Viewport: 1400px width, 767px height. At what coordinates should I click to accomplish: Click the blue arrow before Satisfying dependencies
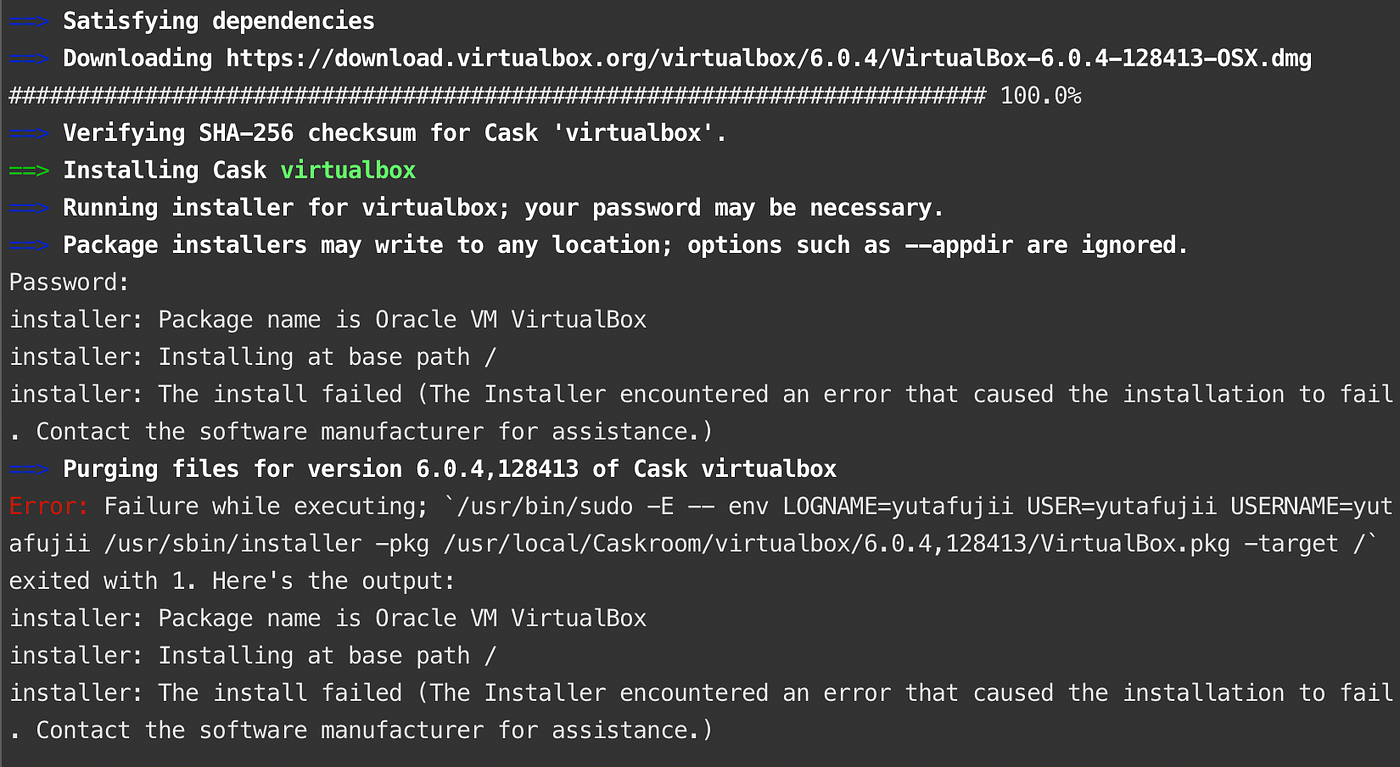coord(29,21)
